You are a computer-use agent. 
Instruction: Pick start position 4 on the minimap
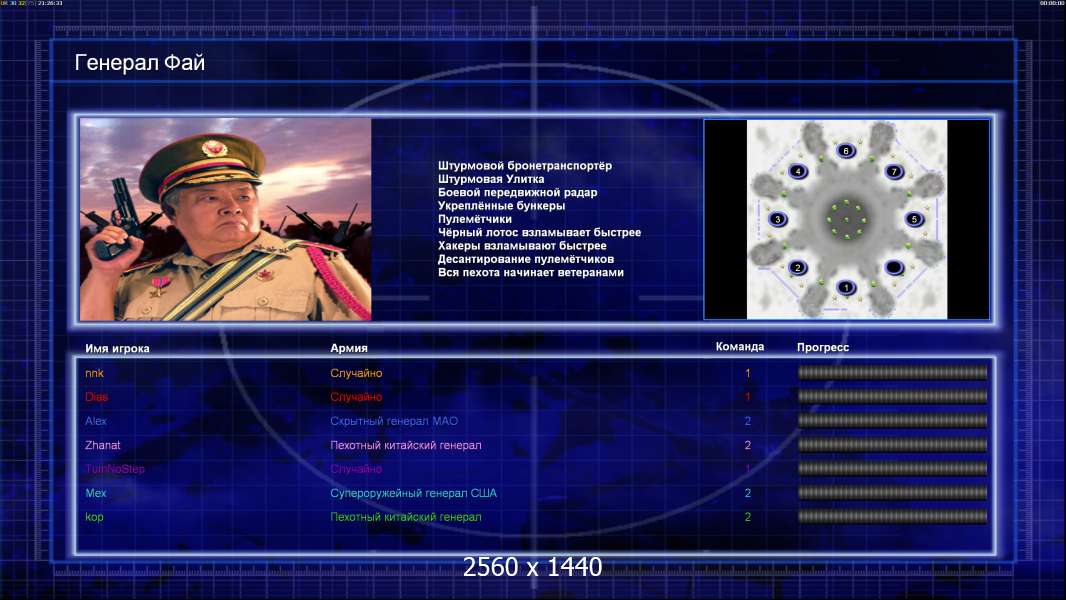(x=798, y=171)
